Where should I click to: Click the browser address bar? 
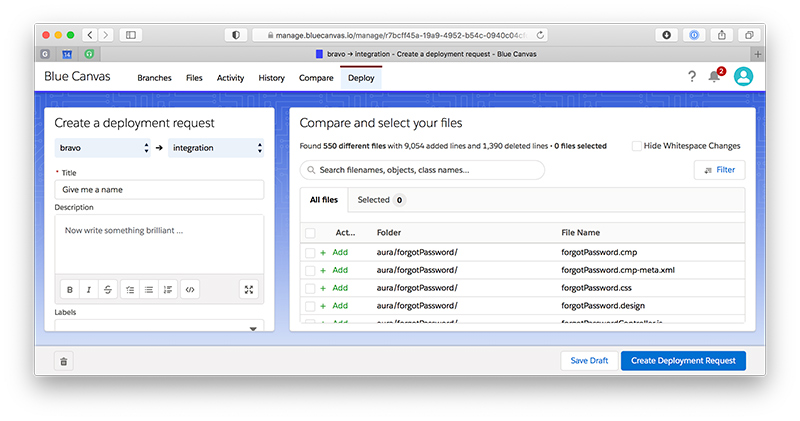401,35
